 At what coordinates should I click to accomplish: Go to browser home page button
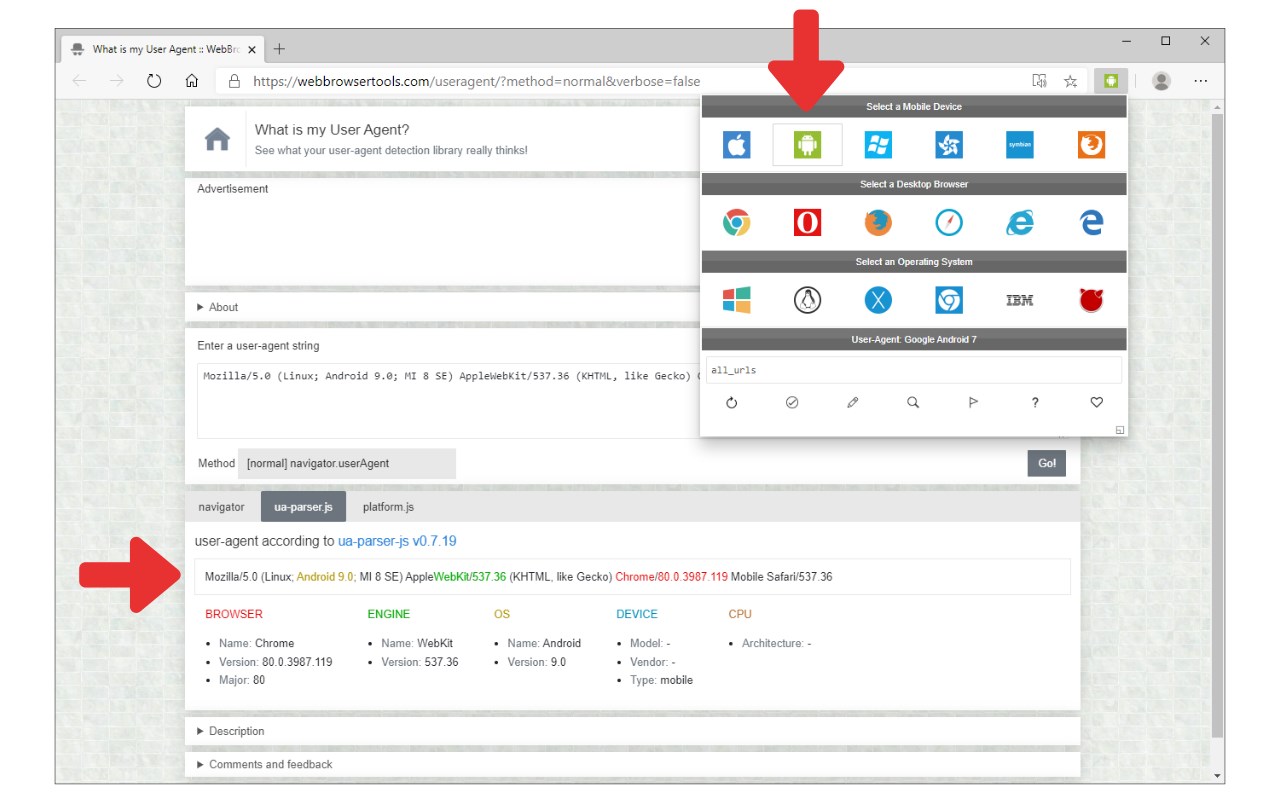click(192, 81)
